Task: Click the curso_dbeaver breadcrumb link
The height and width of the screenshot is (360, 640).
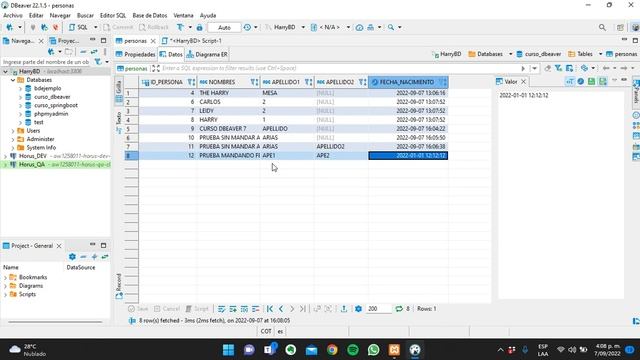Action: 539,54
